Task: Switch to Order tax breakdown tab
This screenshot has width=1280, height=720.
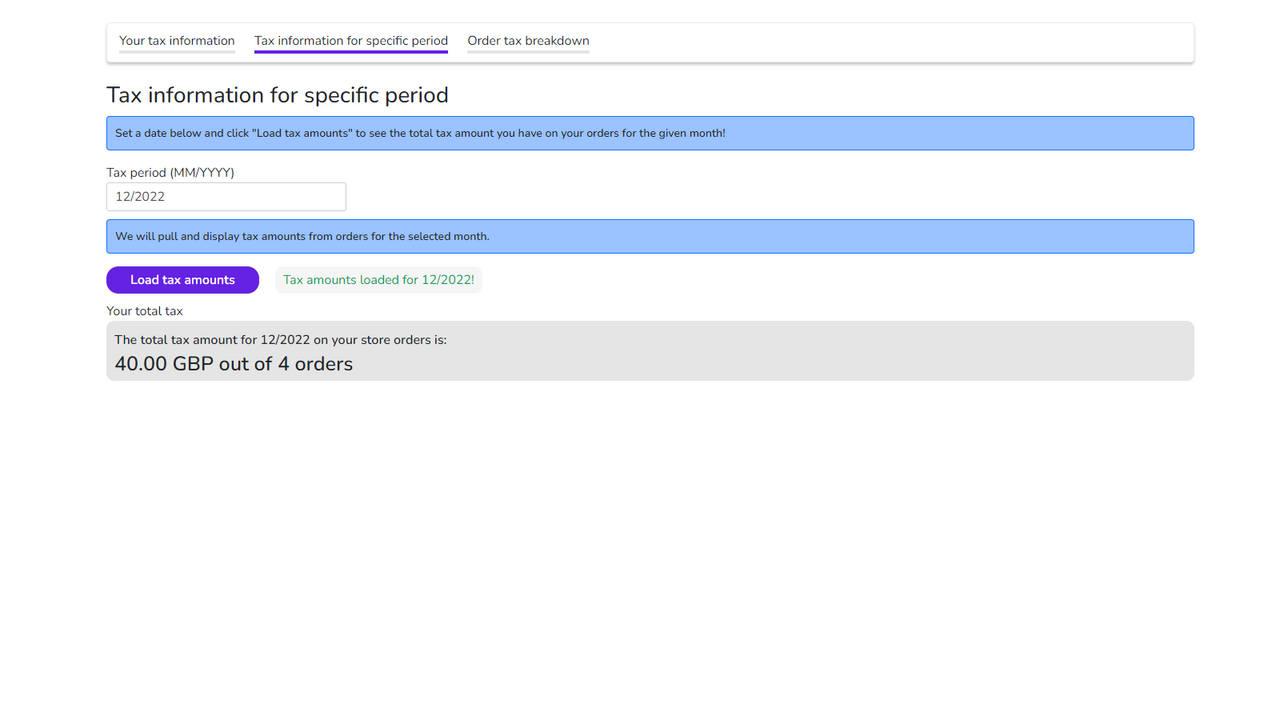Action: [x=528, y=42]
